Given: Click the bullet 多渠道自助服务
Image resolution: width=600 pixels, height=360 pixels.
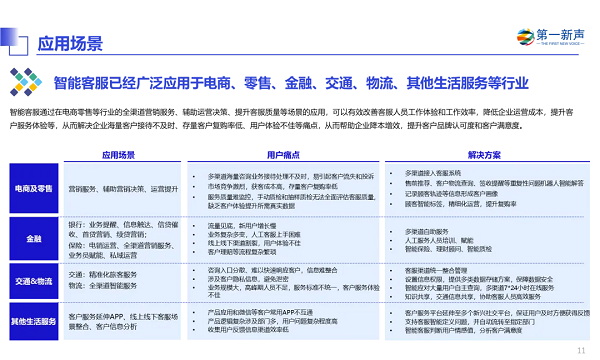Looking at the screenshot, I should tap(427, 232).
